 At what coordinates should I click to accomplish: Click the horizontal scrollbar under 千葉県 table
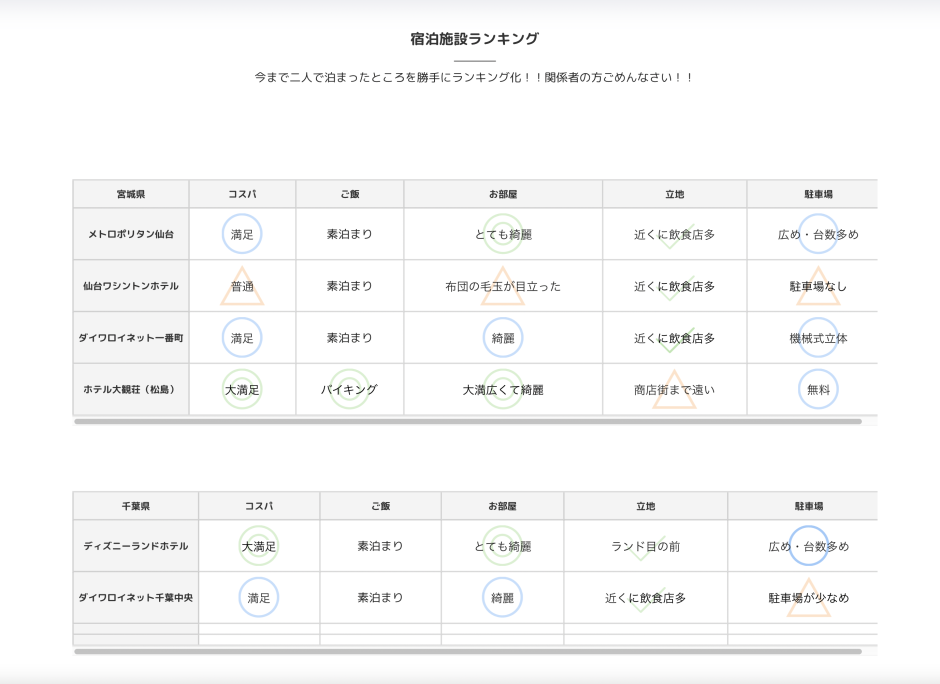468,651
